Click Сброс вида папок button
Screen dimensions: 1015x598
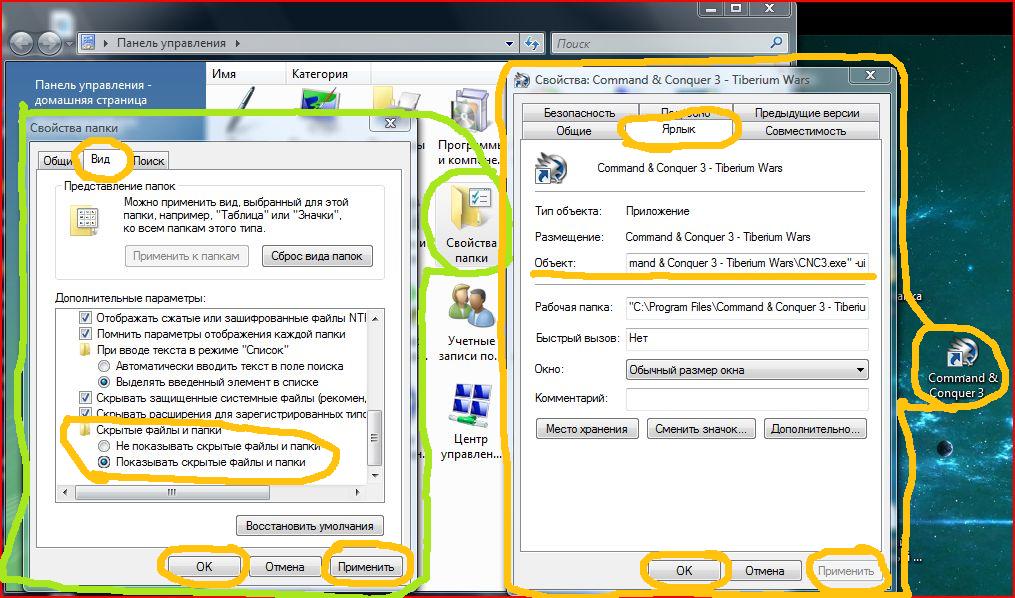click(x=317, y=256)
